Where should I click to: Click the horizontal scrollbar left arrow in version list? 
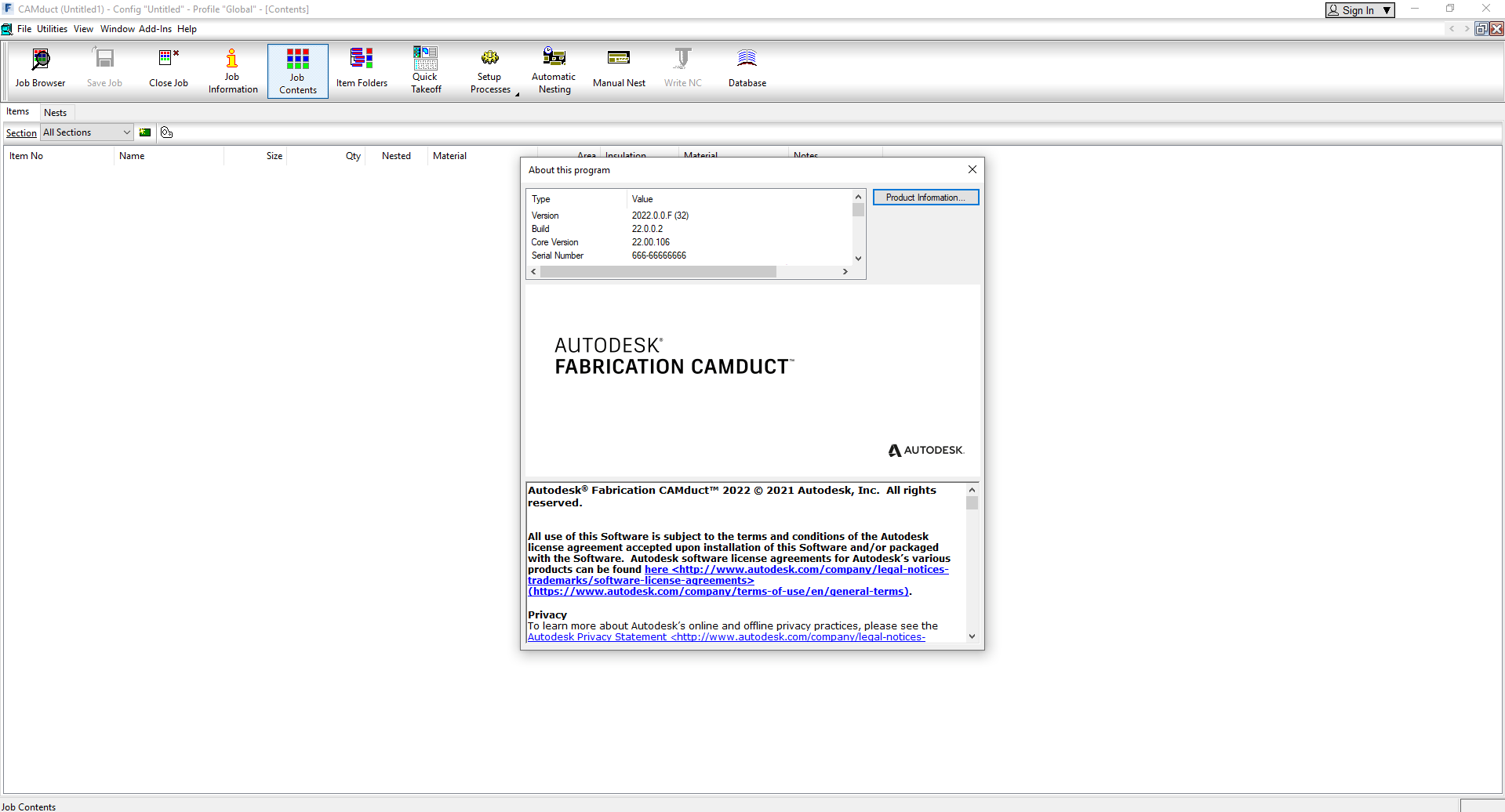coord(534,272)
